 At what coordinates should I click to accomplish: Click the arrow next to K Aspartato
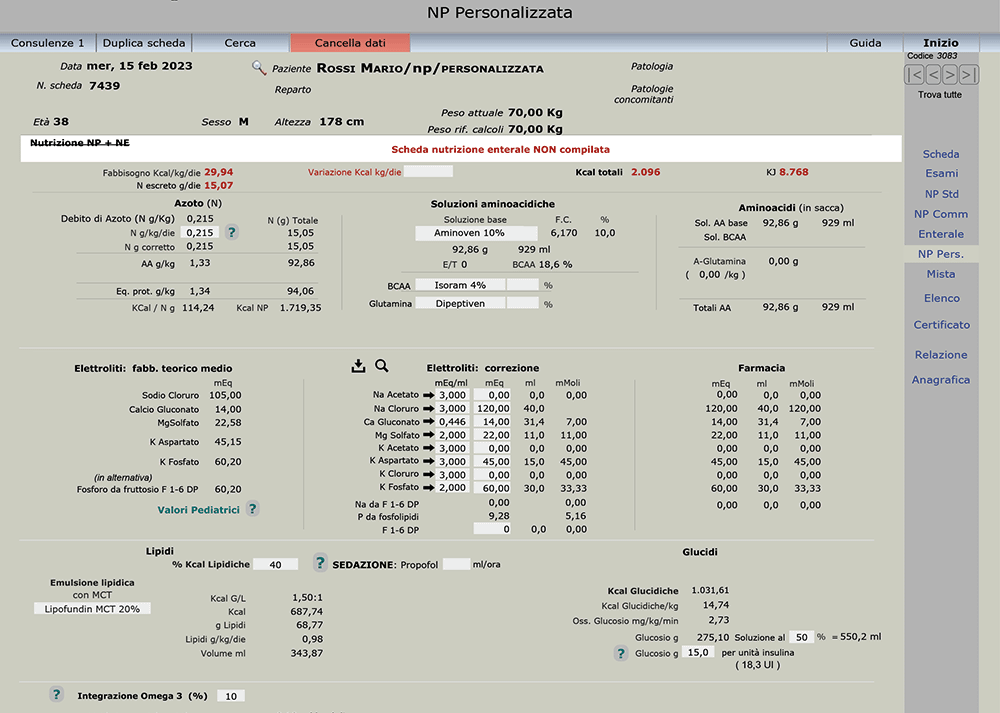(429, 462)
